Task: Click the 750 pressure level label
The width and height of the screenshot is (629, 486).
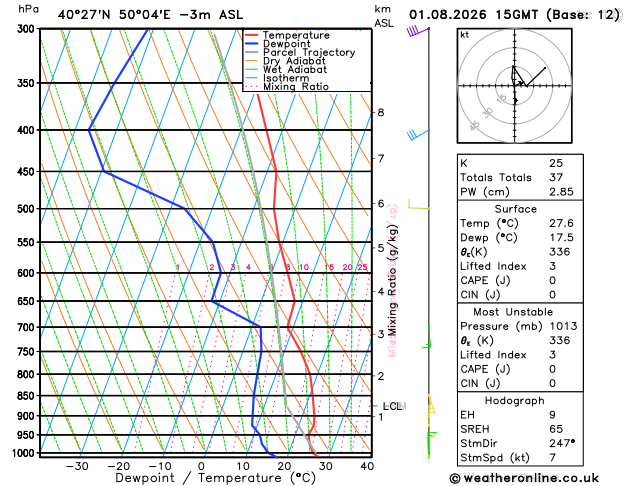Action: click(x=28, y=352)
